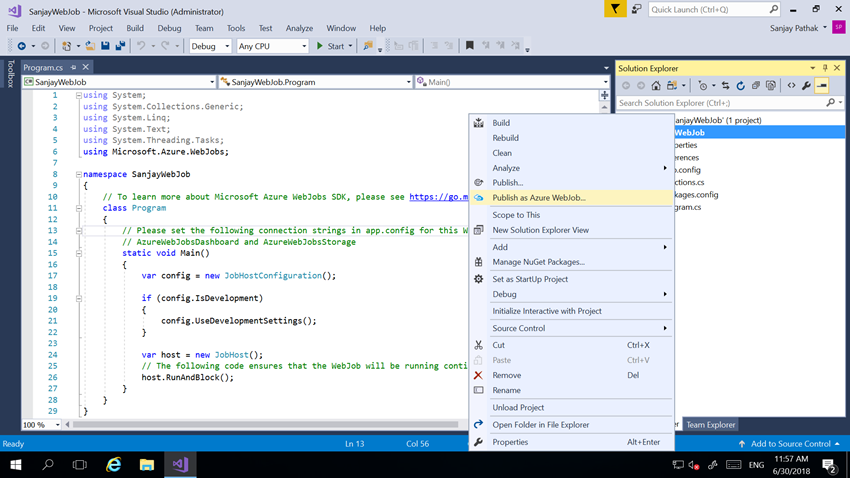The width and height of the screenshot is (850, 478).
Task: Select Properties in the context menu
Action: pyautogui.click(x=571, y=442)
